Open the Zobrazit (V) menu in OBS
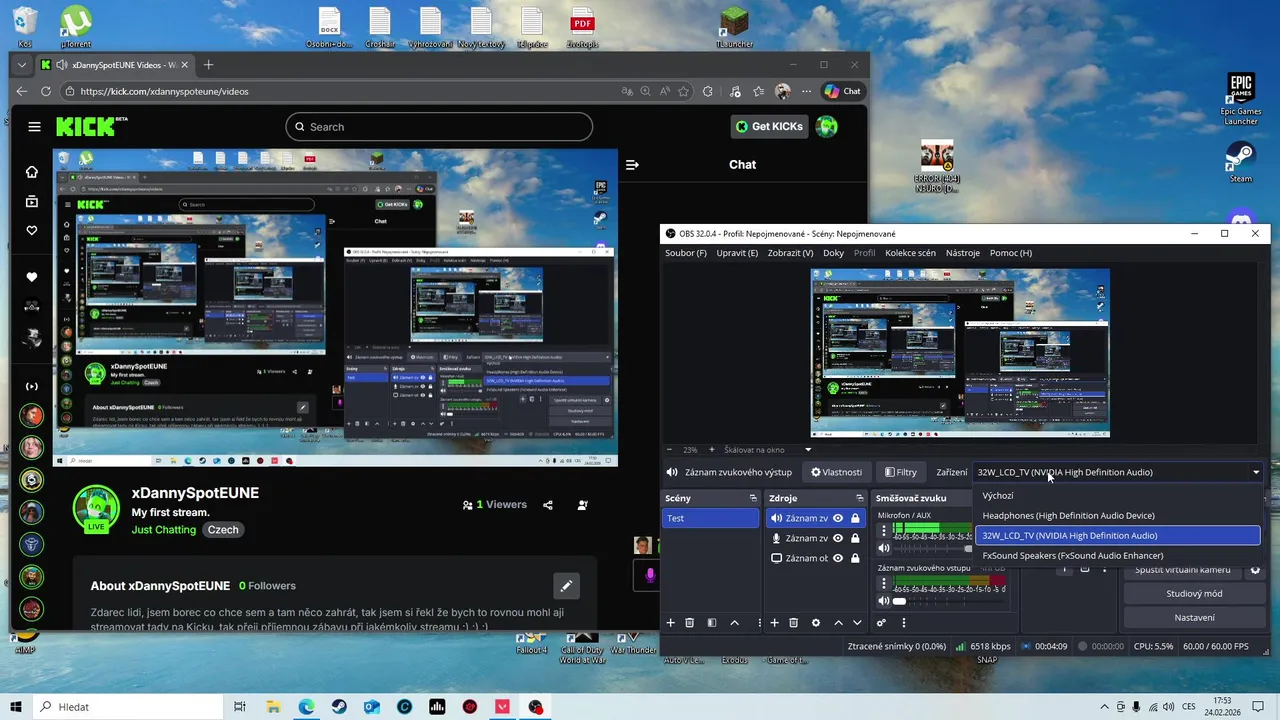 pos(790,253)
